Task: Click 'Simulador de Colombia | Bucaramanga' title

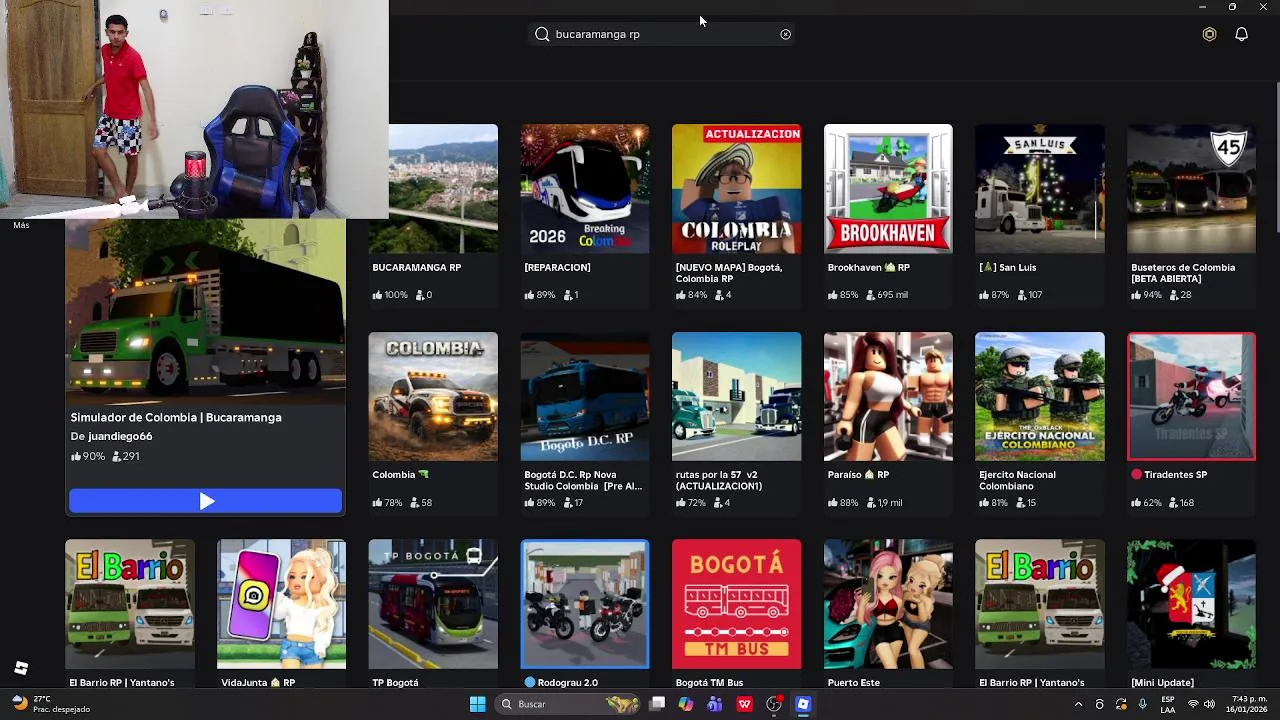Action: 176,417
